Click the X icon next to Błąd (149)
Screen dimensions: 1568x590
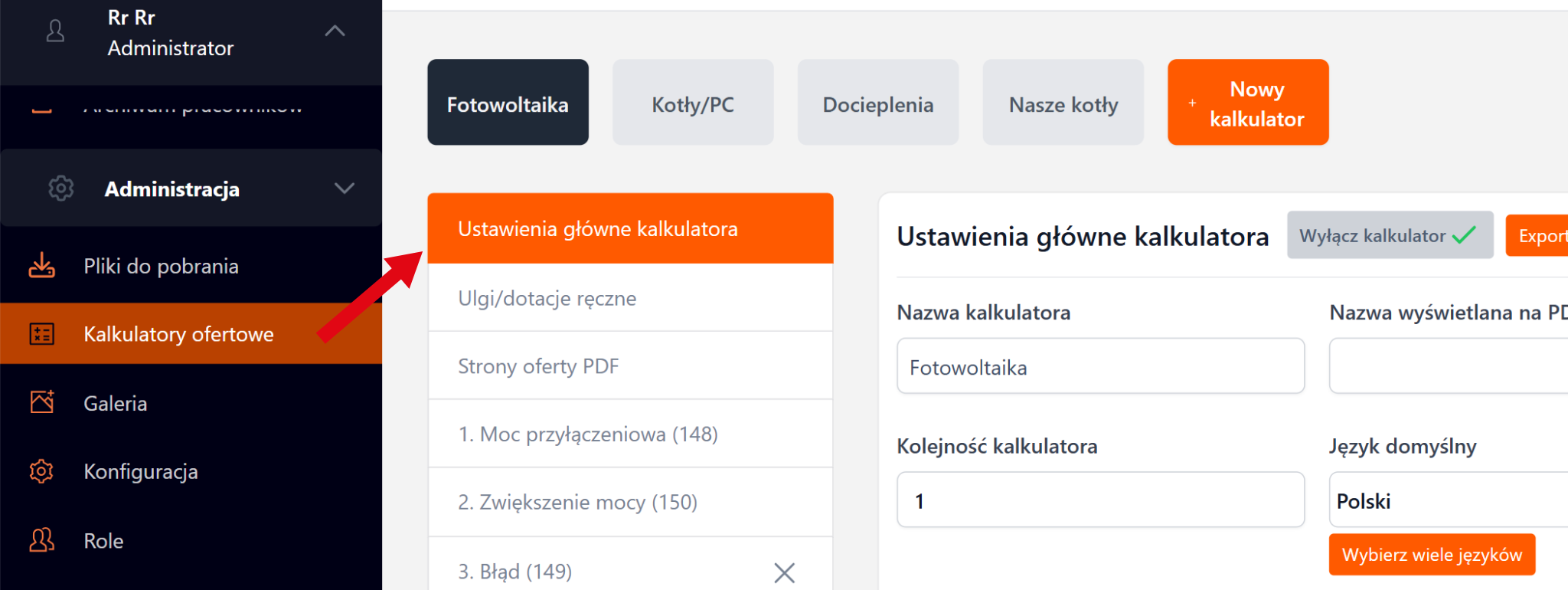[x=784, y=572]
